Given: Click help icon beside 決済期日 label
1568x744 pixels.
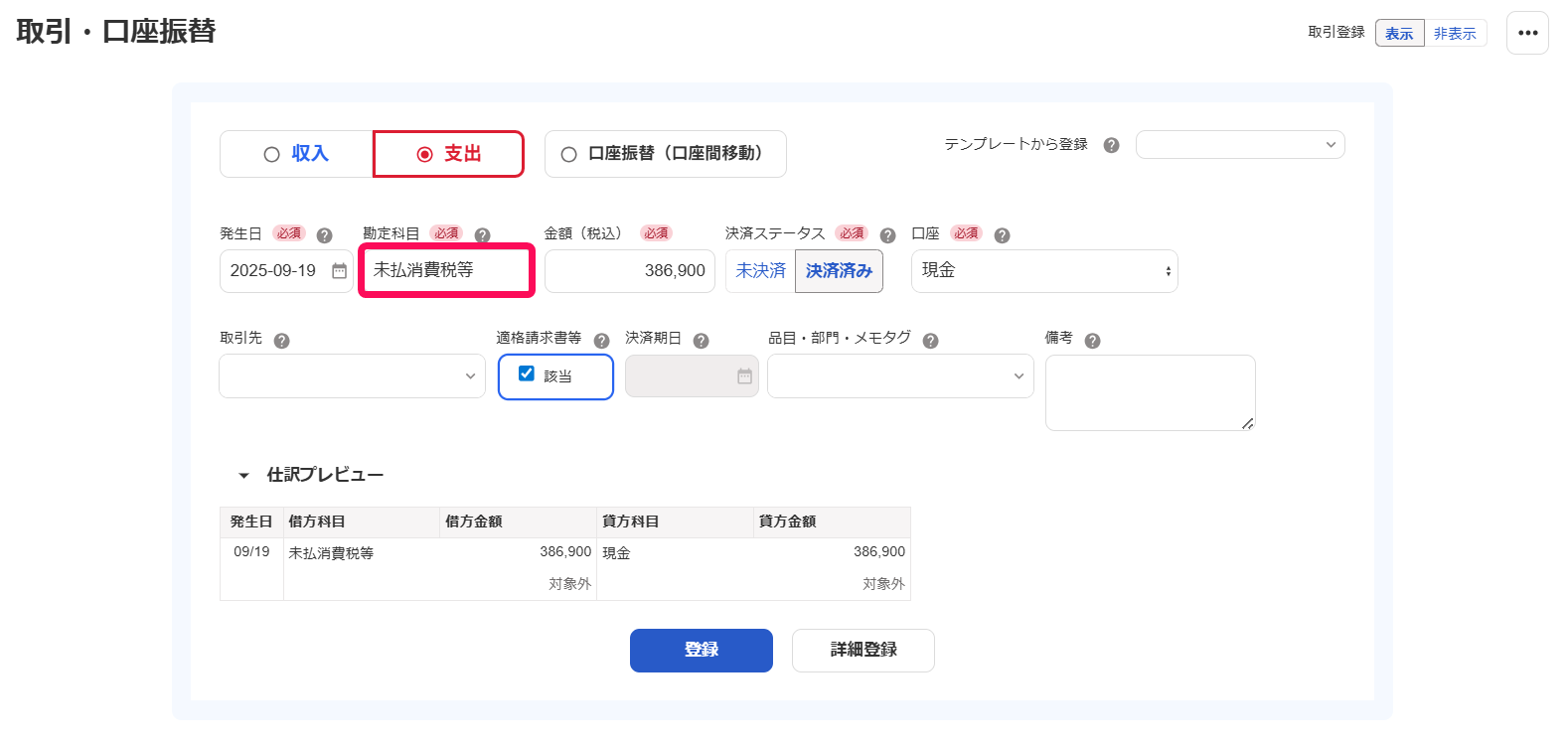Looking at the screenshot, I should pos(701,341).
